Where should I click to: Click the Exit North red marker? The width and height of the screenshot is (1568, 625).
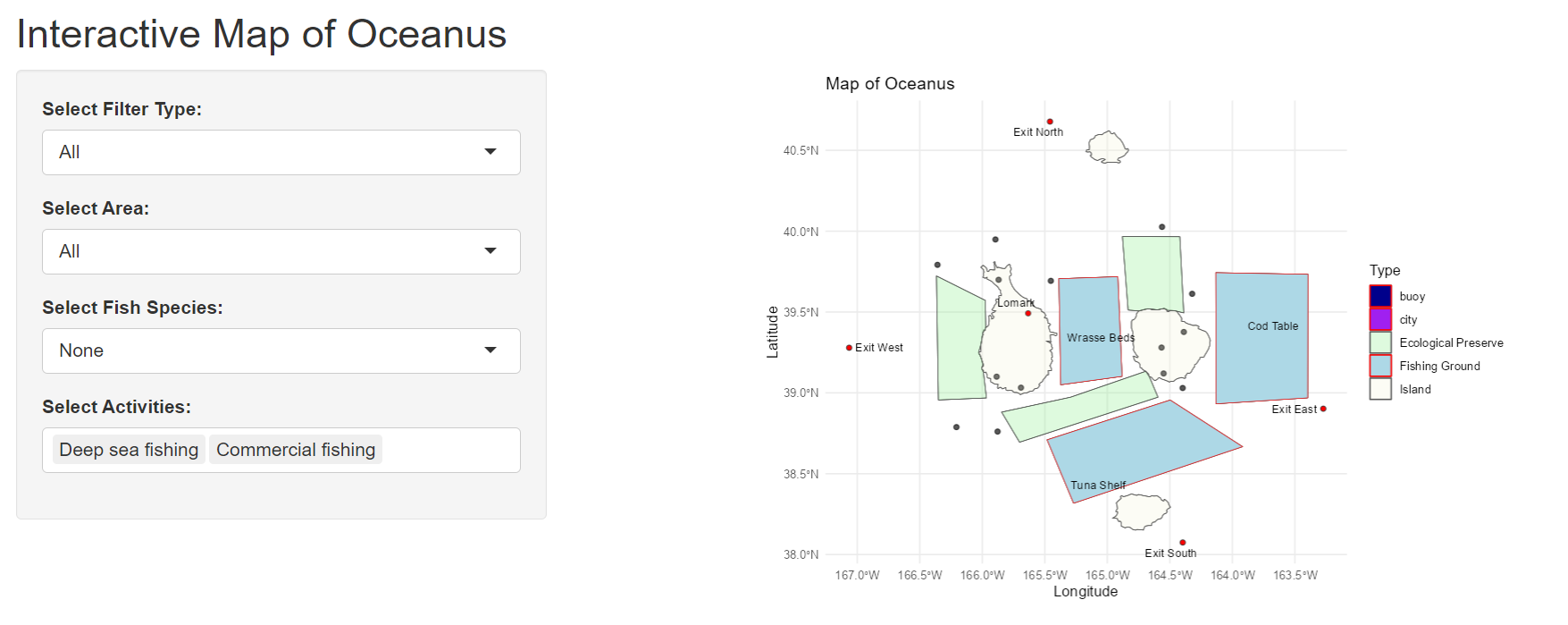(1050, 122)
